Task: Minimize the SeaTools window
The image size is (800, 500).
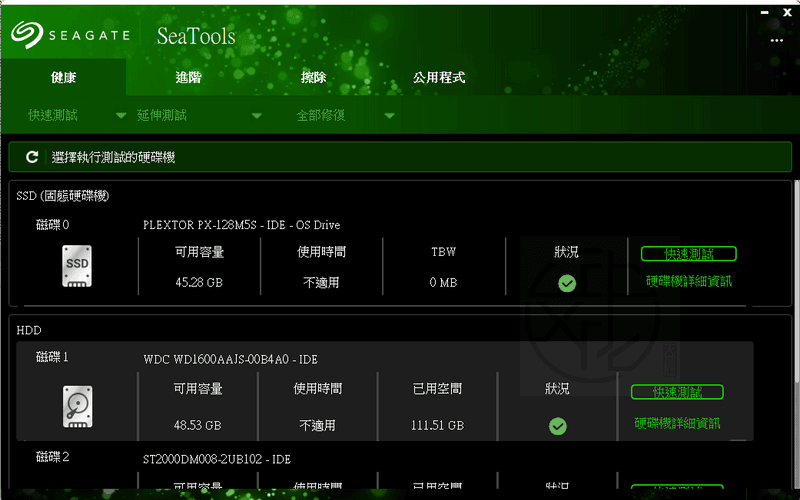Action: pos(764,13)
